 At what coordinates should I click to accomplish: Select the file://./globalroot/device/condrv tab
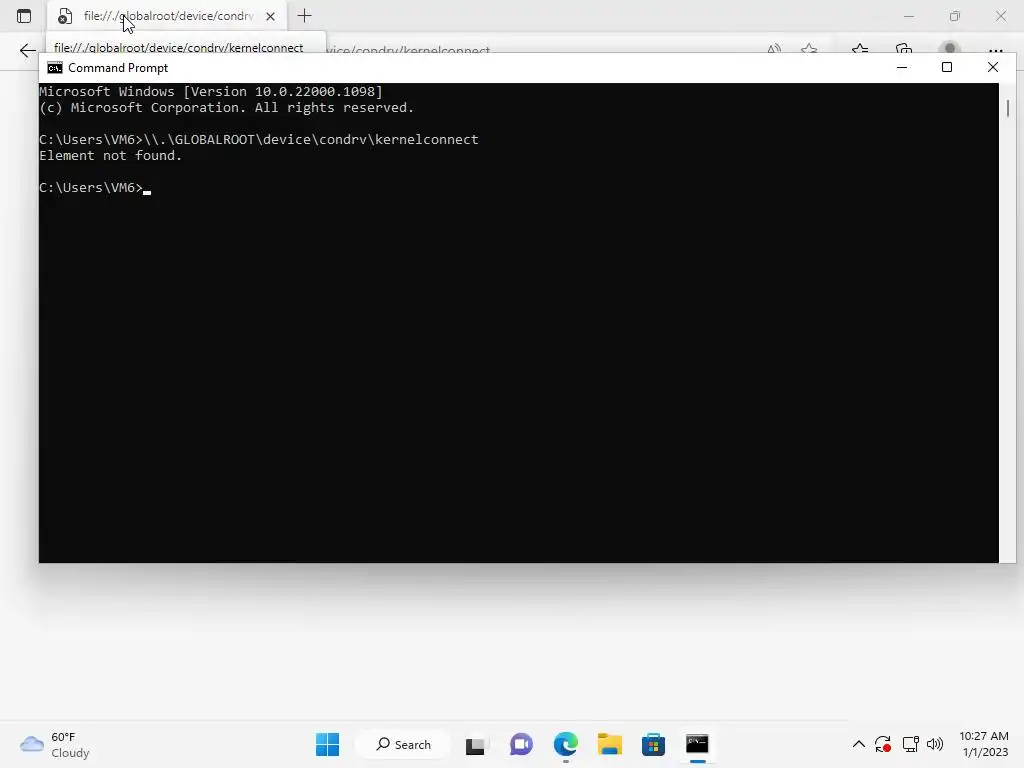coord(167,16)
